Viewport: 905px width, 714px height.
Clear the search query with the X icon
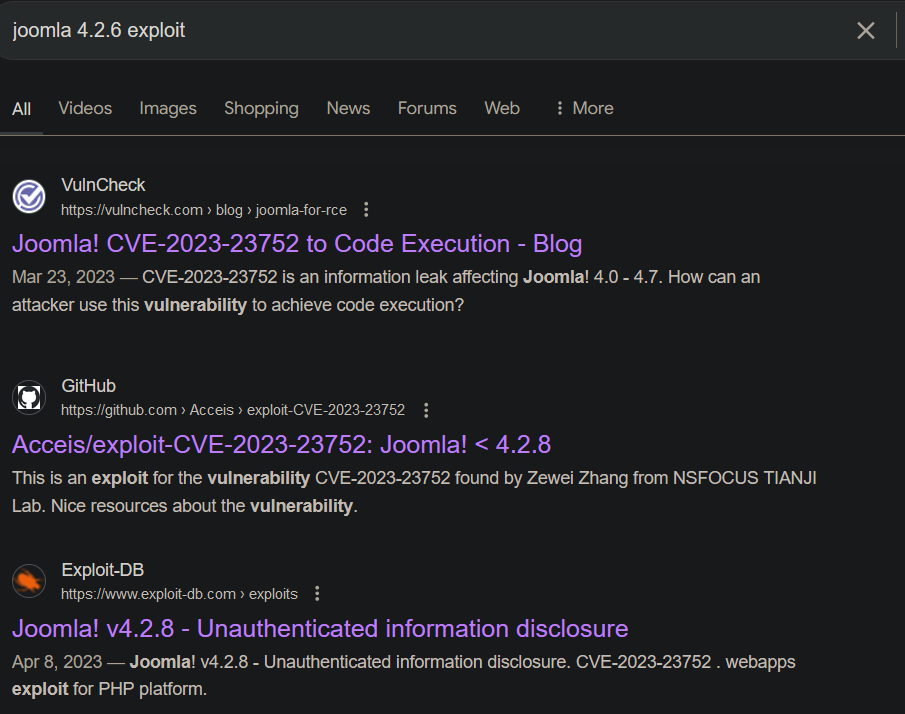click(865, 30)
